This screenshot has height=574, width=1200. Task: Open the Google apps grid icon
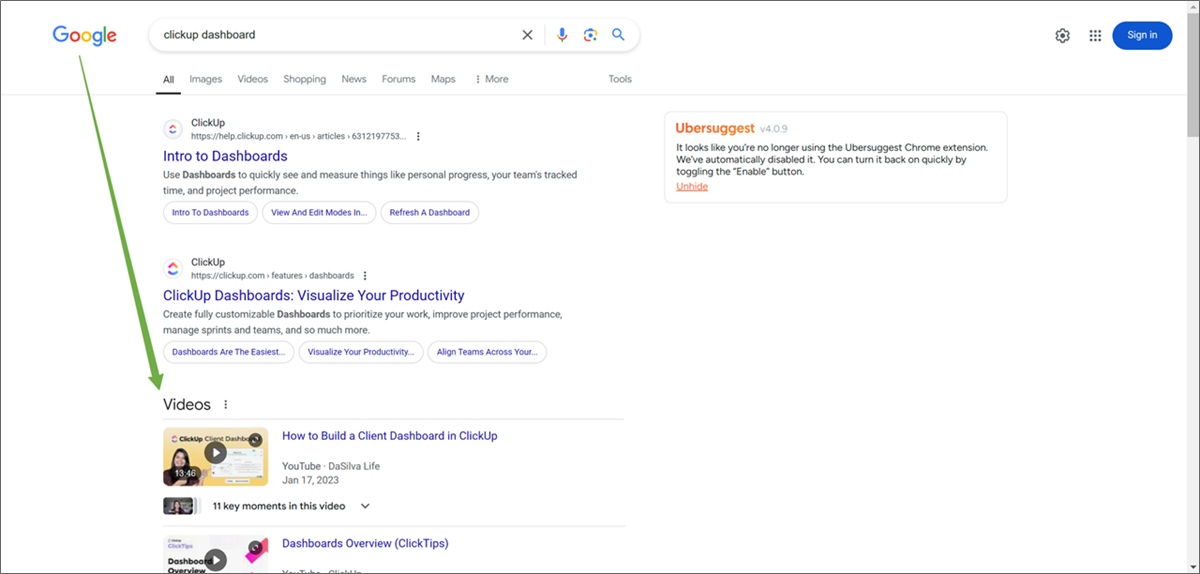point(1095,35)
